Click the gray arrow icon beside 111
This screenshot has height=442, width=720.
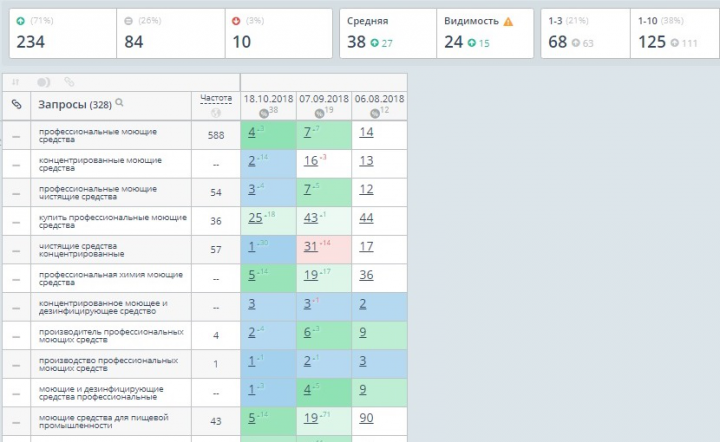675,43
